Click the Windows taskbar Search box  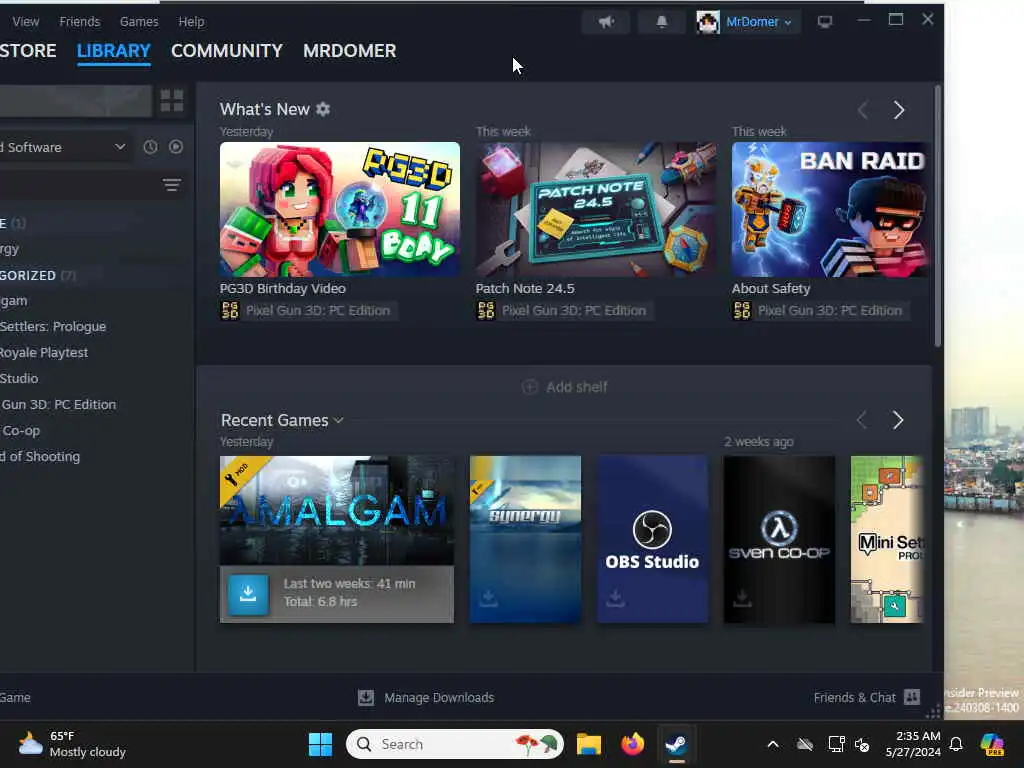point(455,744)
